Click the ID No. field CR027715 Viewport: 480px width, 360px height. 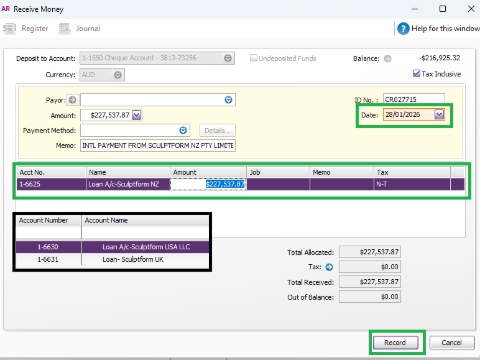point(414,99)
